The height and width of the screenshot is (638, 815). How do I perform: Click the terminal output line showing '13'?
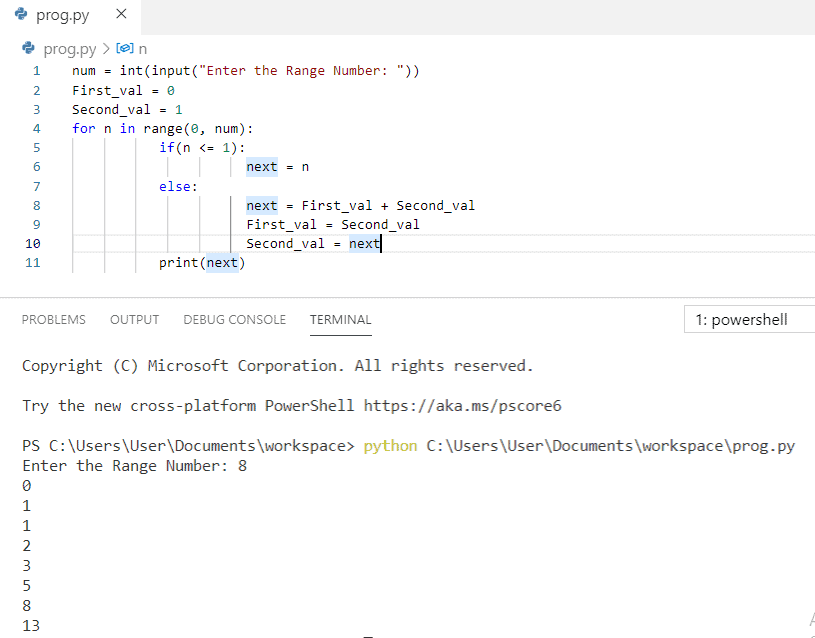[31, 625]
